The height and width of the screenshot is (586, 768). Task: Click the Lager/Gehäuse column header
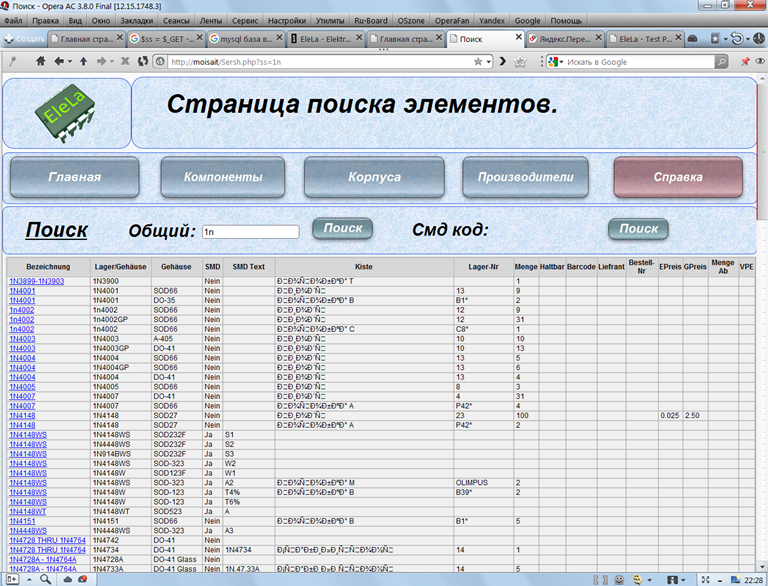click(x=120, y=267)
